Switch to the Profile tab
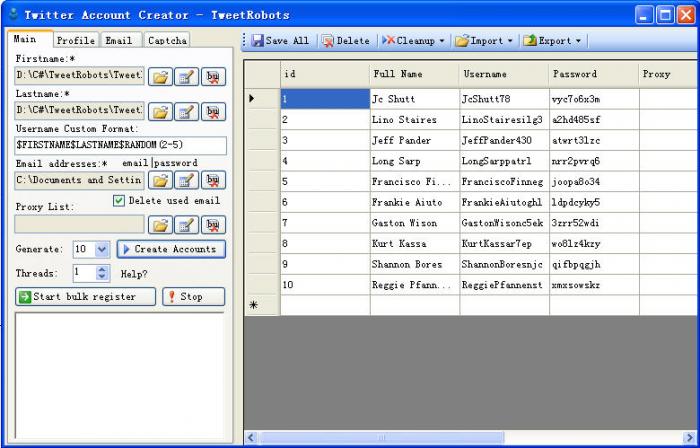The image size is (700, 448). [76, 40]
